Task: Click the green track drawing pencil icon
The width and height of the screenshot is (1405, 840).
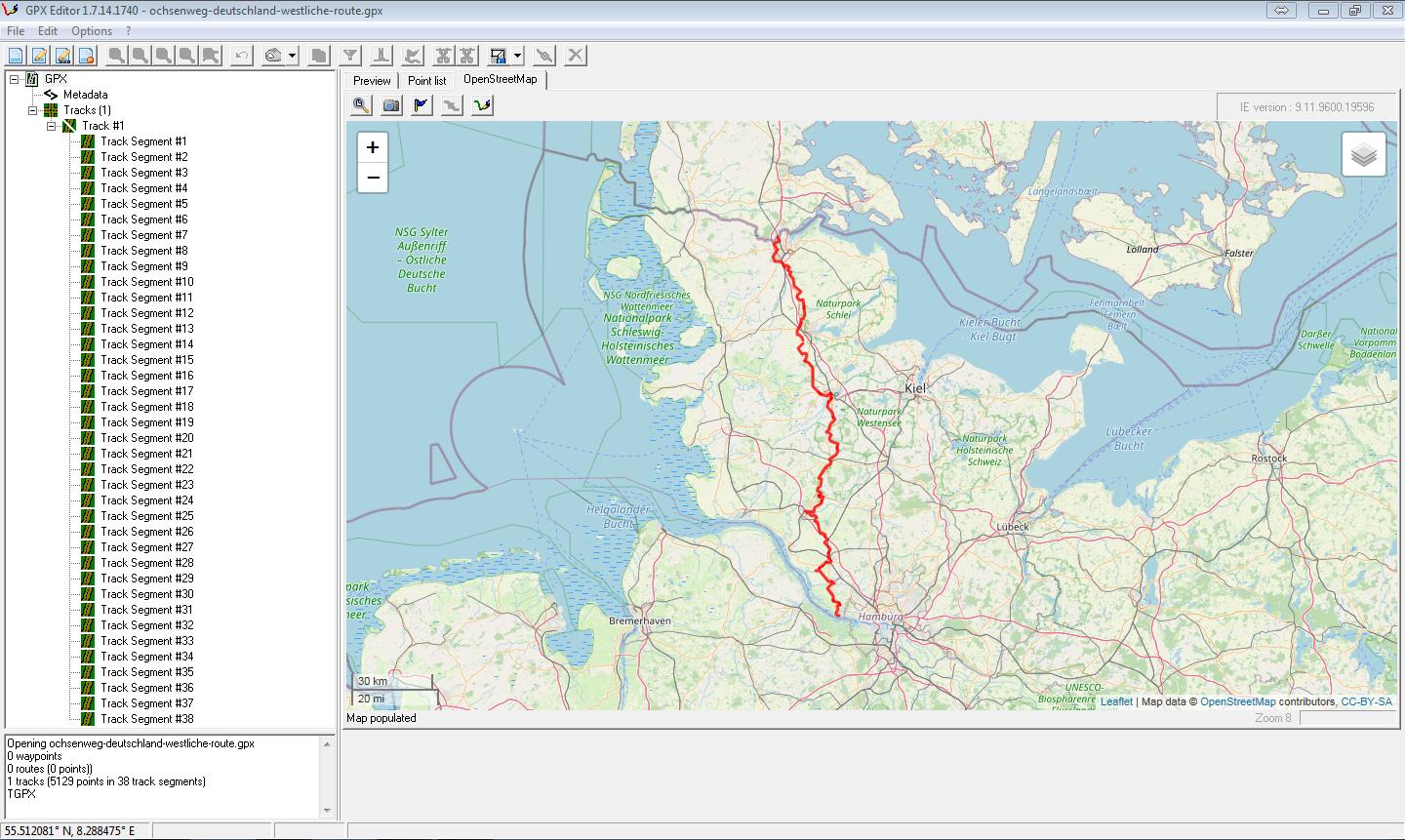Action: [x=482, y=105]
